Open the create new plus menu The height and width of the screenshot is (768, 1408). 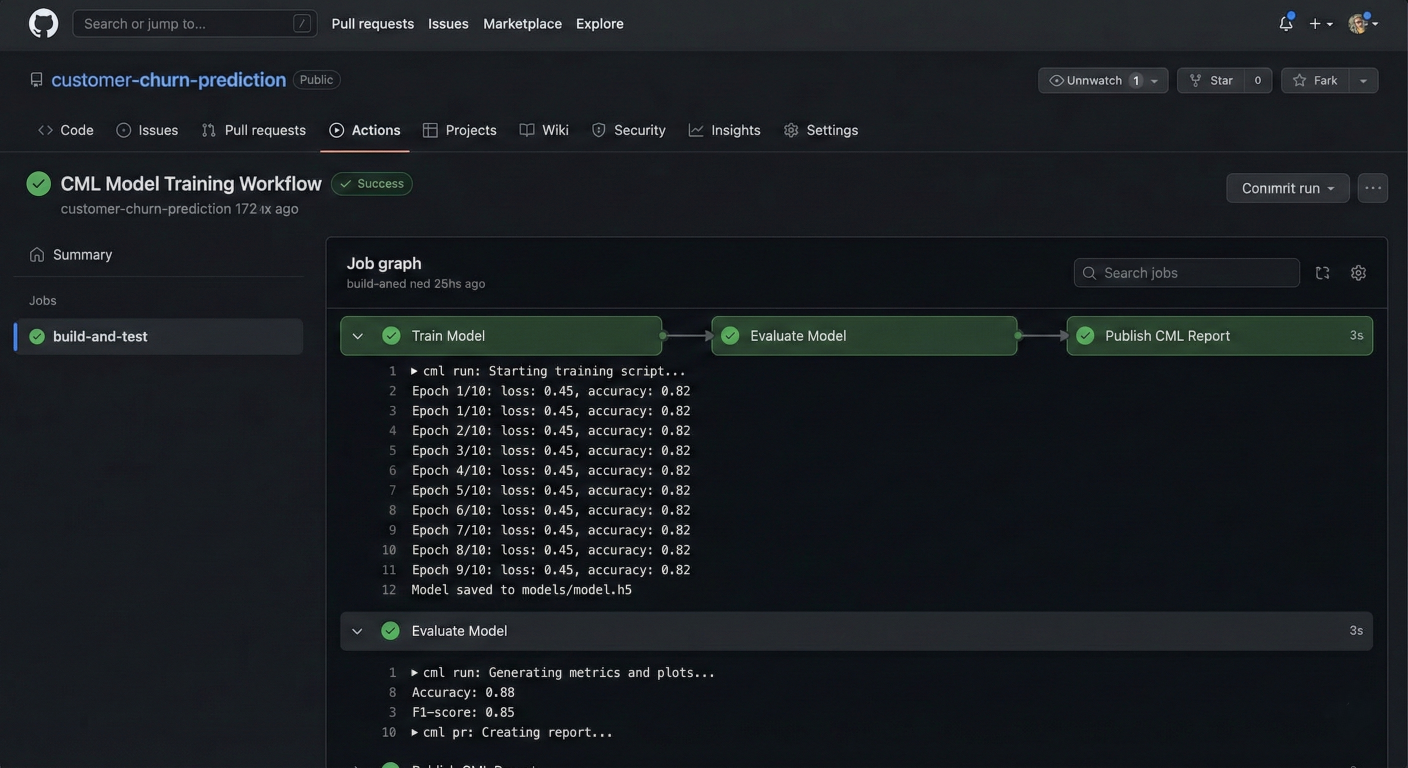(1320, 24)
